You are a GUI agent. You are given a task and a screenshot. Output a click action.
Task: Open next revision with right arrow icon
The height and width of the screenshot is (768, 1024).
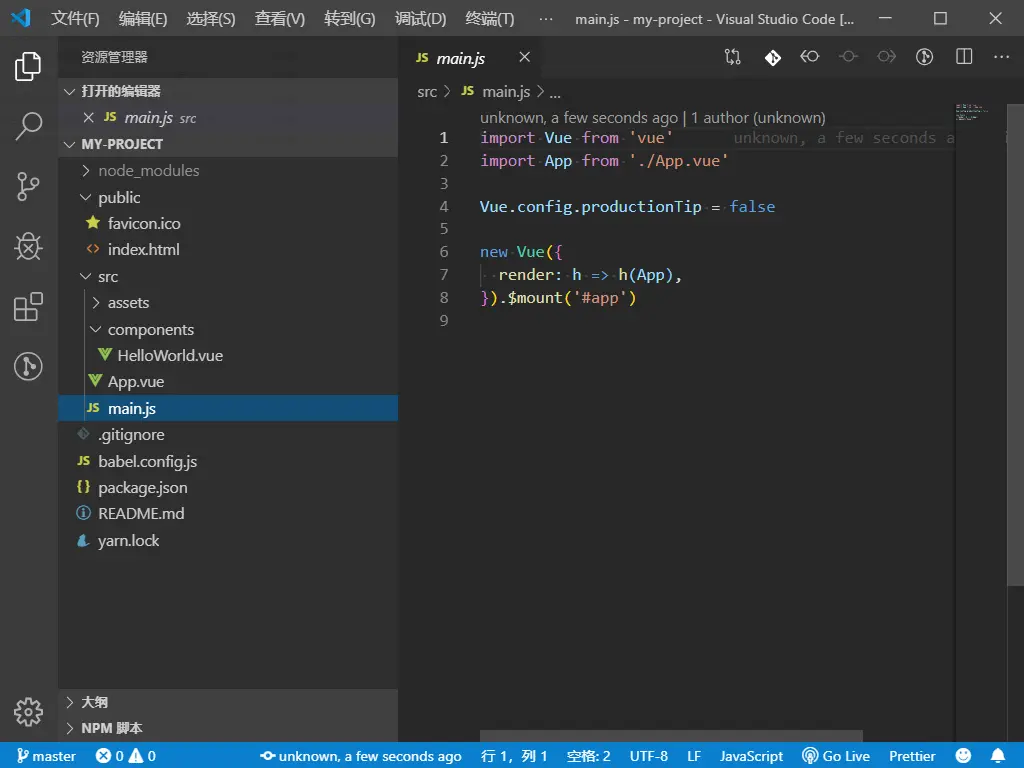886,57
